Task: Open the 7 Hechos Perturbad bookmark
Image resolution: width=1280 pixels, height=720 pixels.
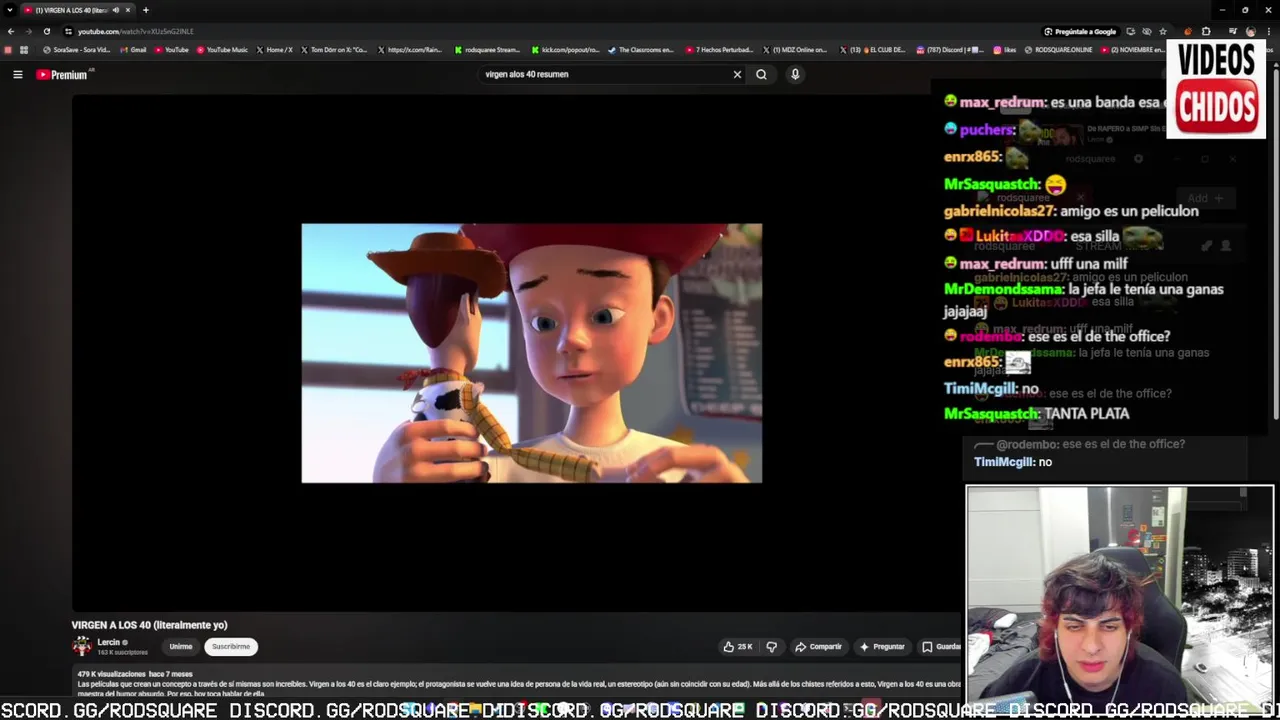Action: (719, 50)
